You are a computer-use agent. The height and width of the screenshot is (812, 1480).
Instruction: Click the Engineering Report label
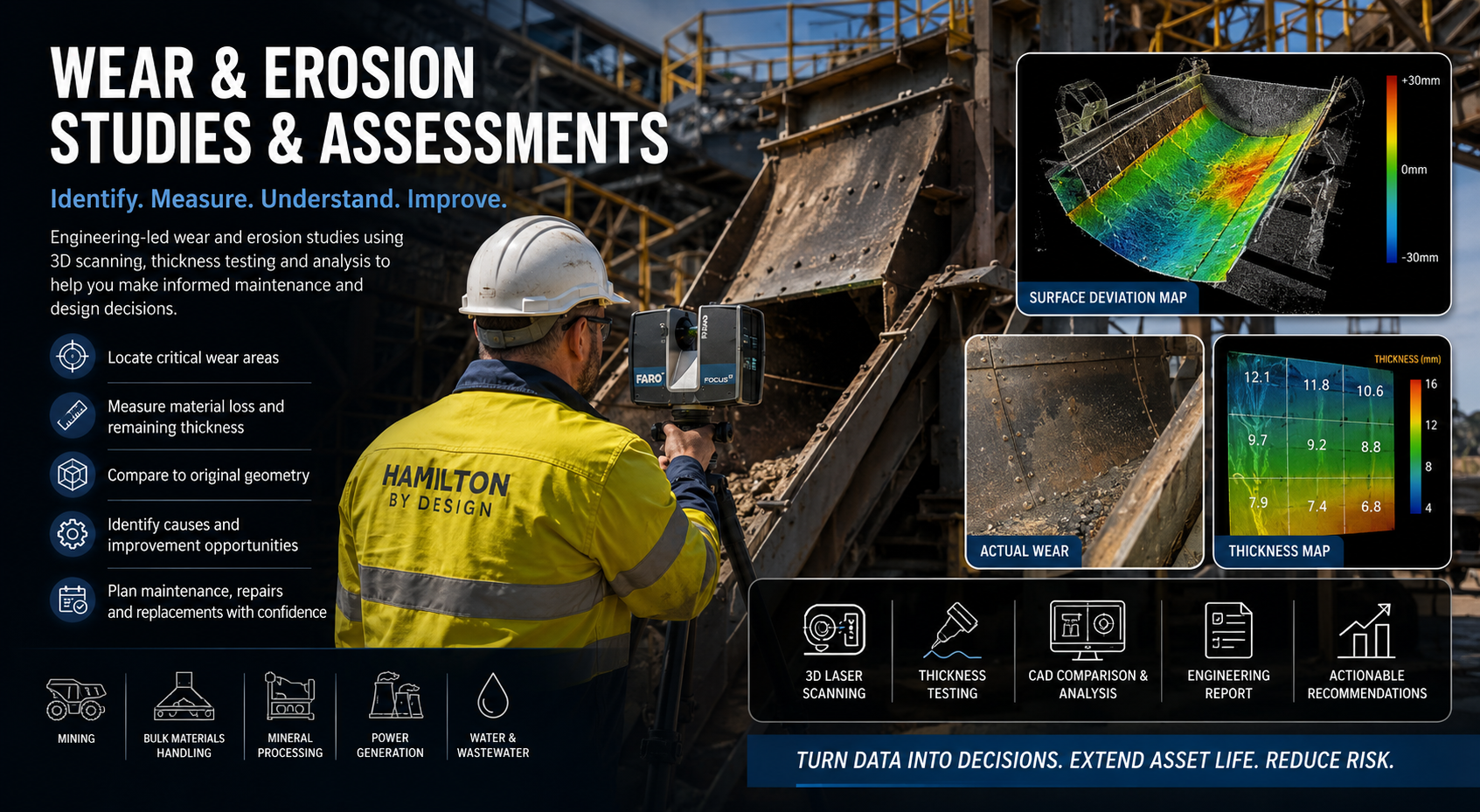(1228, 684)
